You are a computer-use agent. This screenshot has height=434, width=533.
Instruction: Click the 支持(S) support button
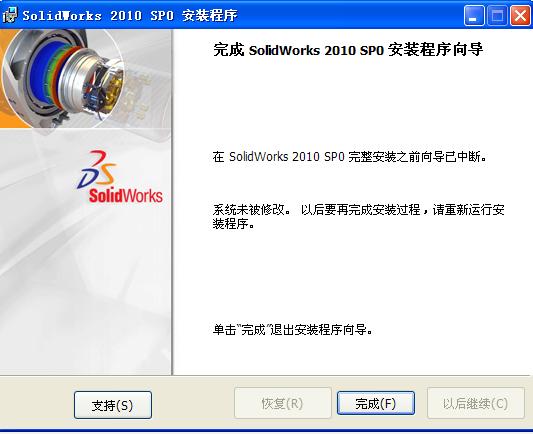pyautogui.click(x=113, y=405)
